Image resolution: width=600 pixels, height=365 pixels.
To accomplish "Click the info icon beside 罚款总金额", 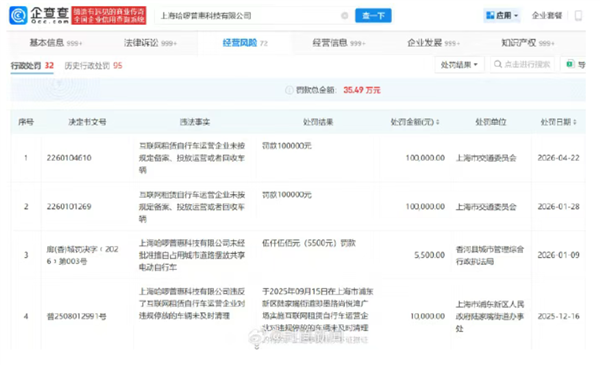I will click(x=289, y=90).
